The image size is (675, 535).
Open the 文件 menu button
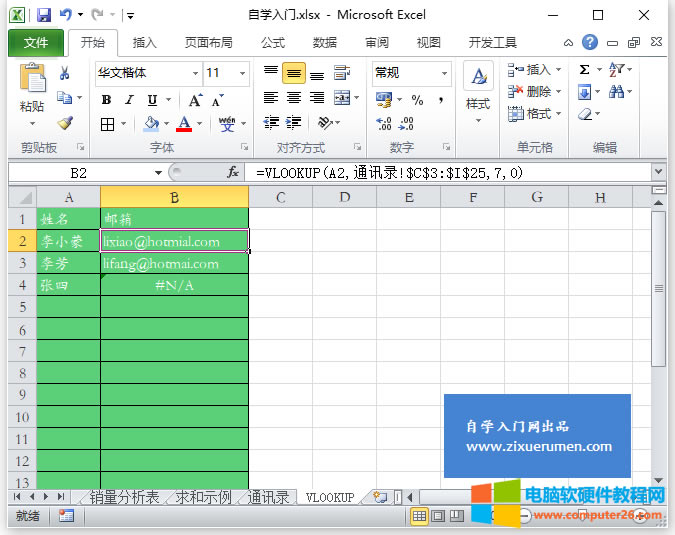[36, 43]
